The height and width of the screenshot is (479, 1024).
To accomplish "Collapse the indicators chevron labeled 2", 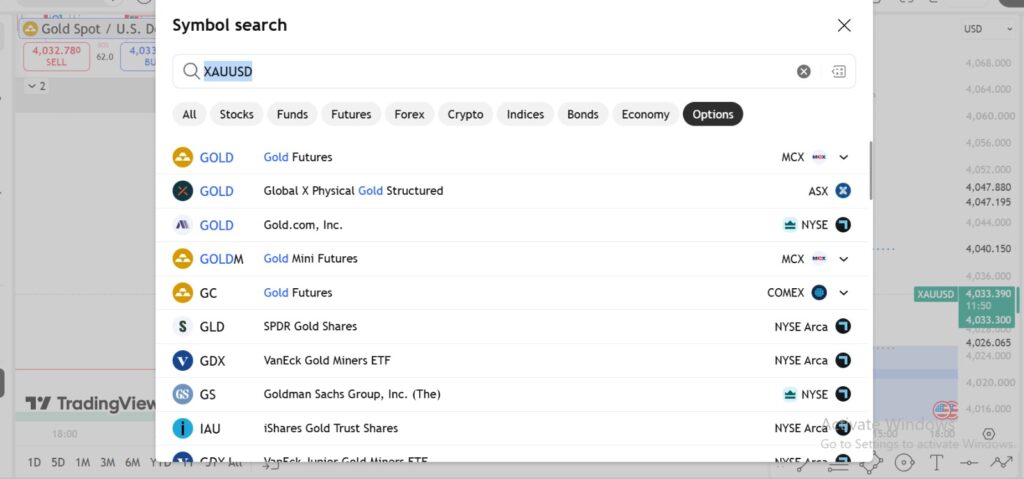I will (37, 86).
